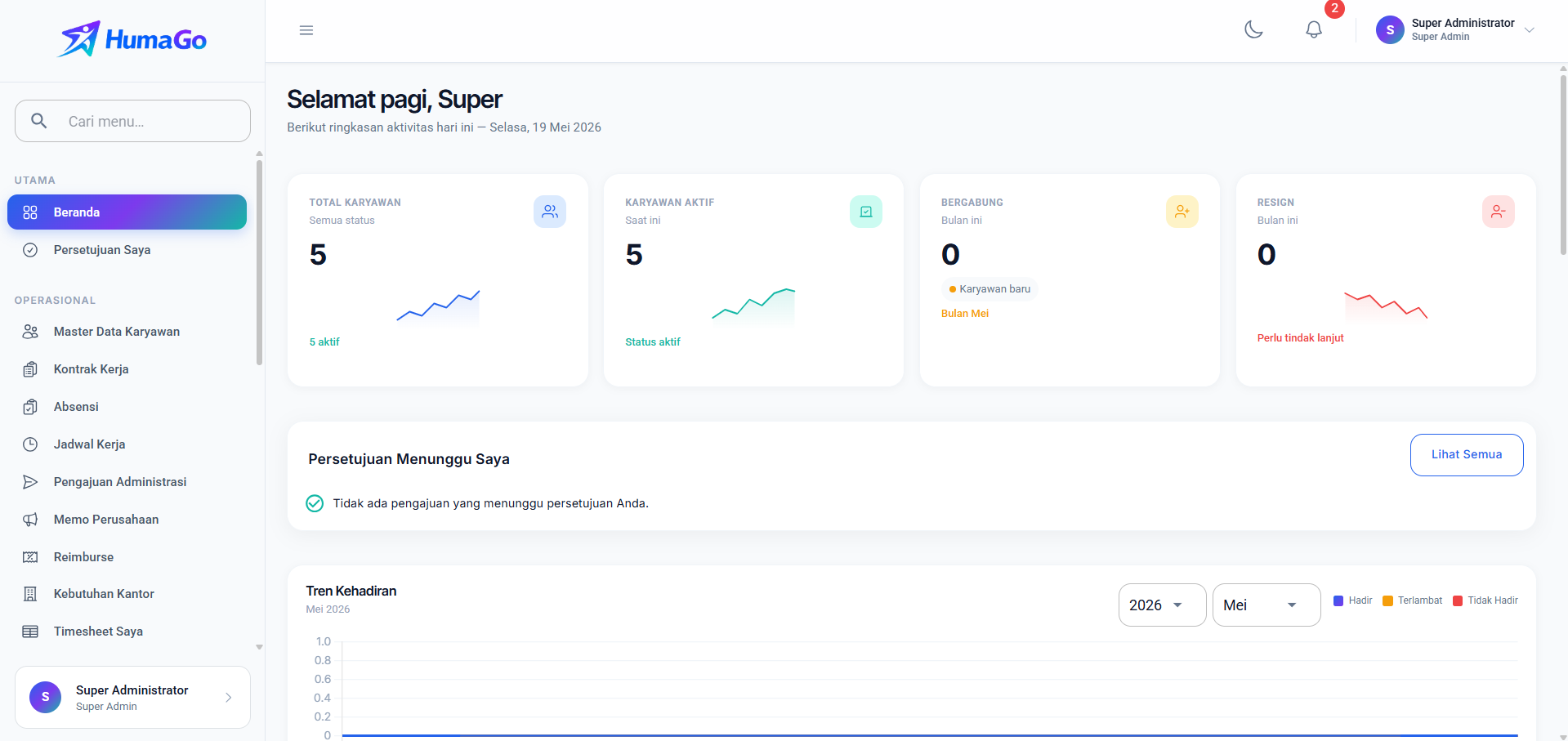Click the Total Karyawan users icon

pyautogui.click(x=550, y=212)
